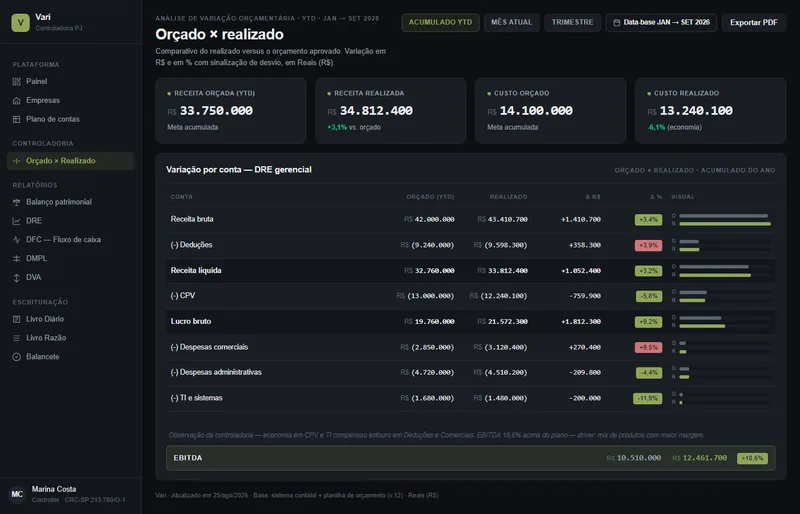Click the EBITDA realized value 12.461.700
Viewport: 800px width, 514px height.
[x=705, y=458]
